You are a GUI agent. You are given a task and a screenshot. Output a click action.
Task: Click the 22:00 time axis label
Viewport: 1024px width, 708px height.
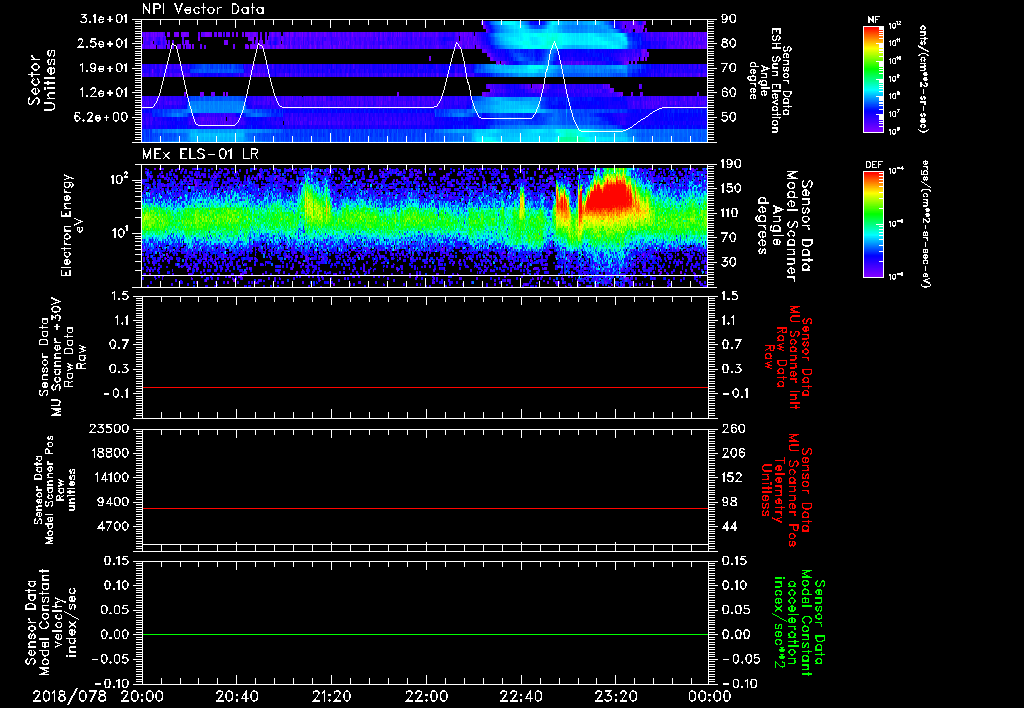click(x=426, y=696)
